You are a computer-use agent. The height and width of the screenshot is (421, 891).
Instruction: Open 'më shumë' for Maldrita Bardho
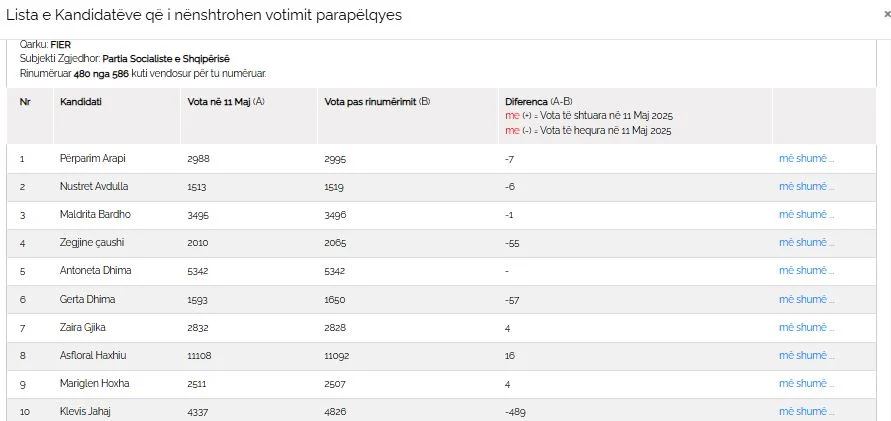tap(806, 215)
